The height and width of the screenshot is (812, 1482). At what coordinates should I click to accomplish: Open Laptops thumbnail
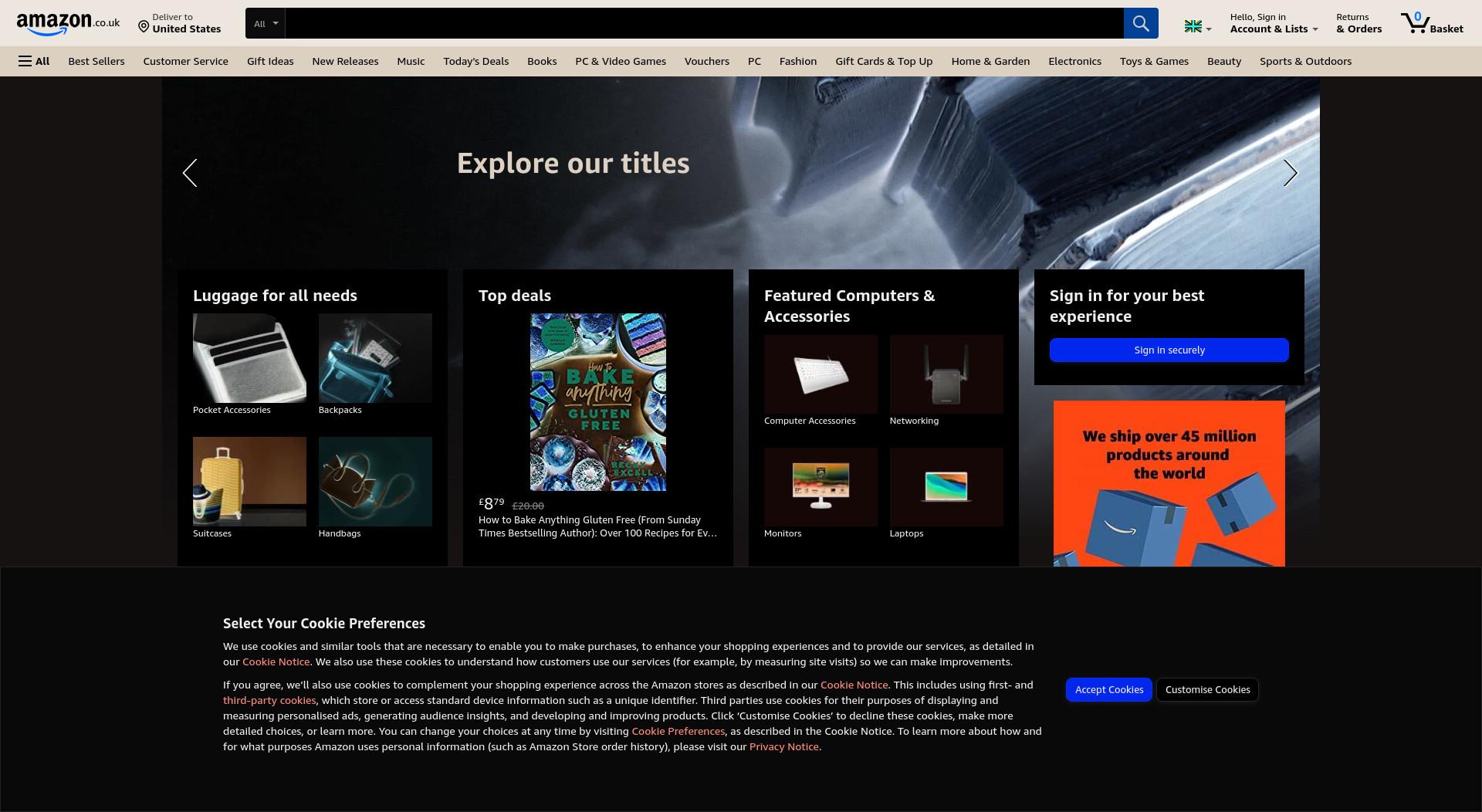point(946,487)
